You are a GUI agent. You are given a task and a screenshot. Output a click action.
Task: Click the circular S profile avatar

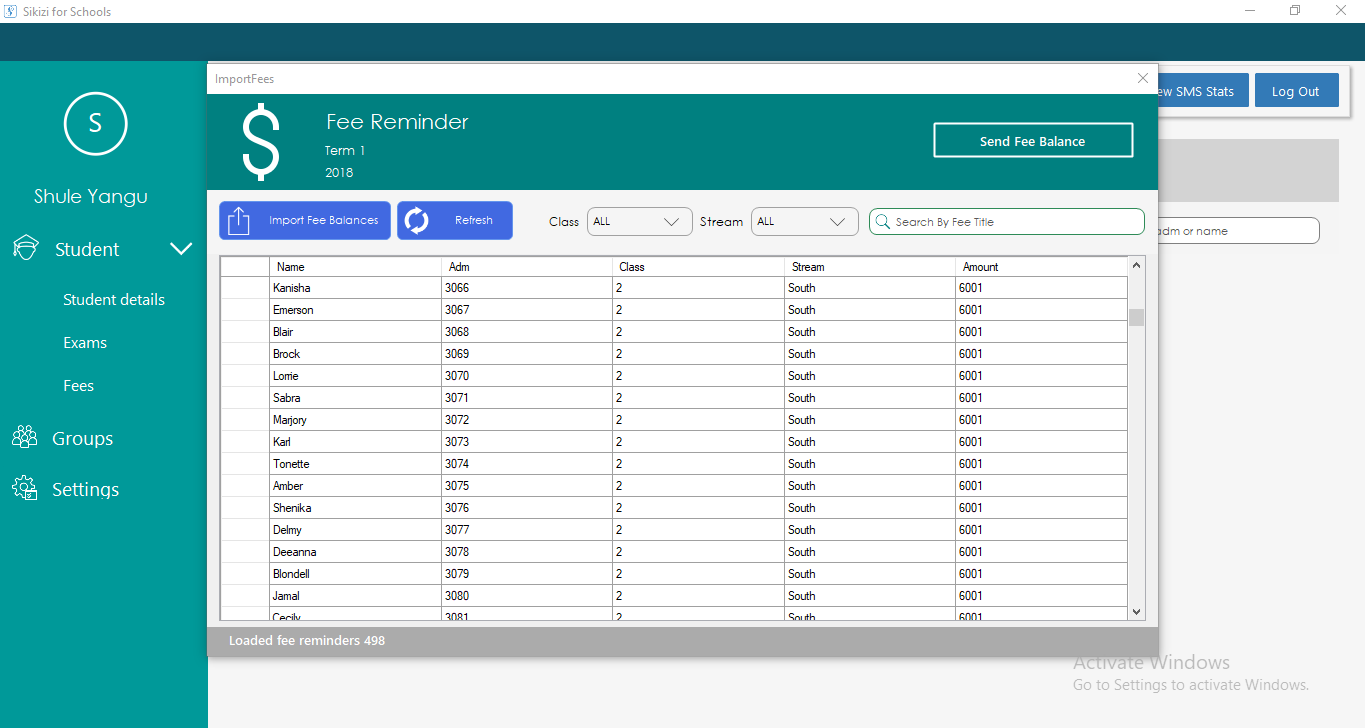click(95, 123)
